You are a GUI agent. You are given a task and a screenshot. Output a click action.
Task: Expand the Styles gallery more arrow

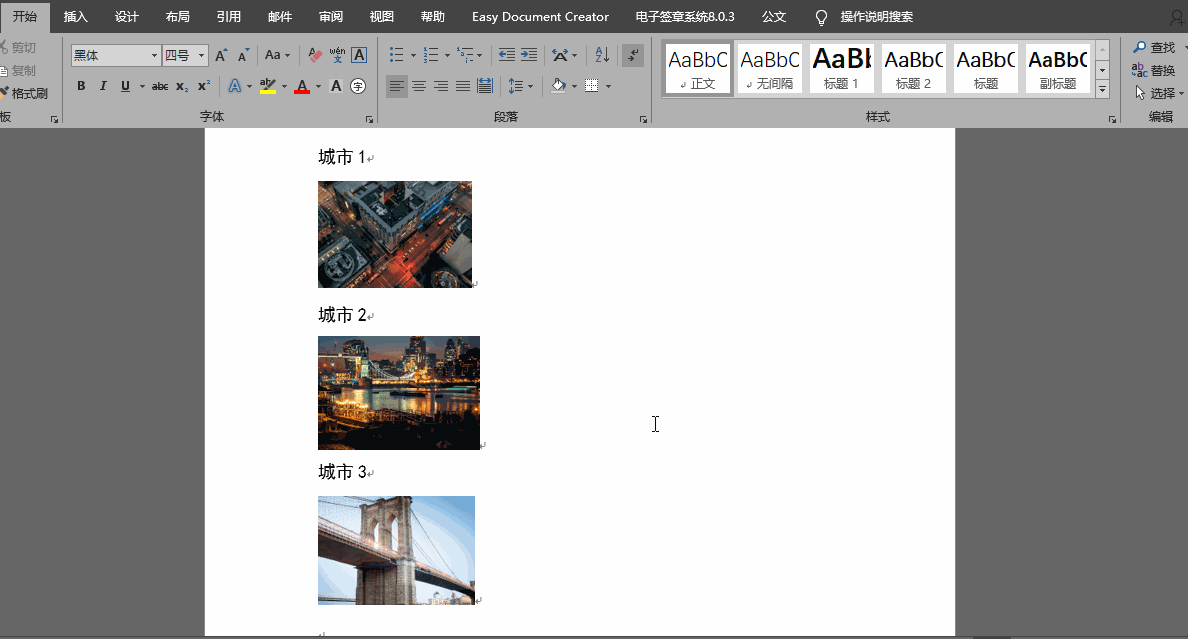1102,89
